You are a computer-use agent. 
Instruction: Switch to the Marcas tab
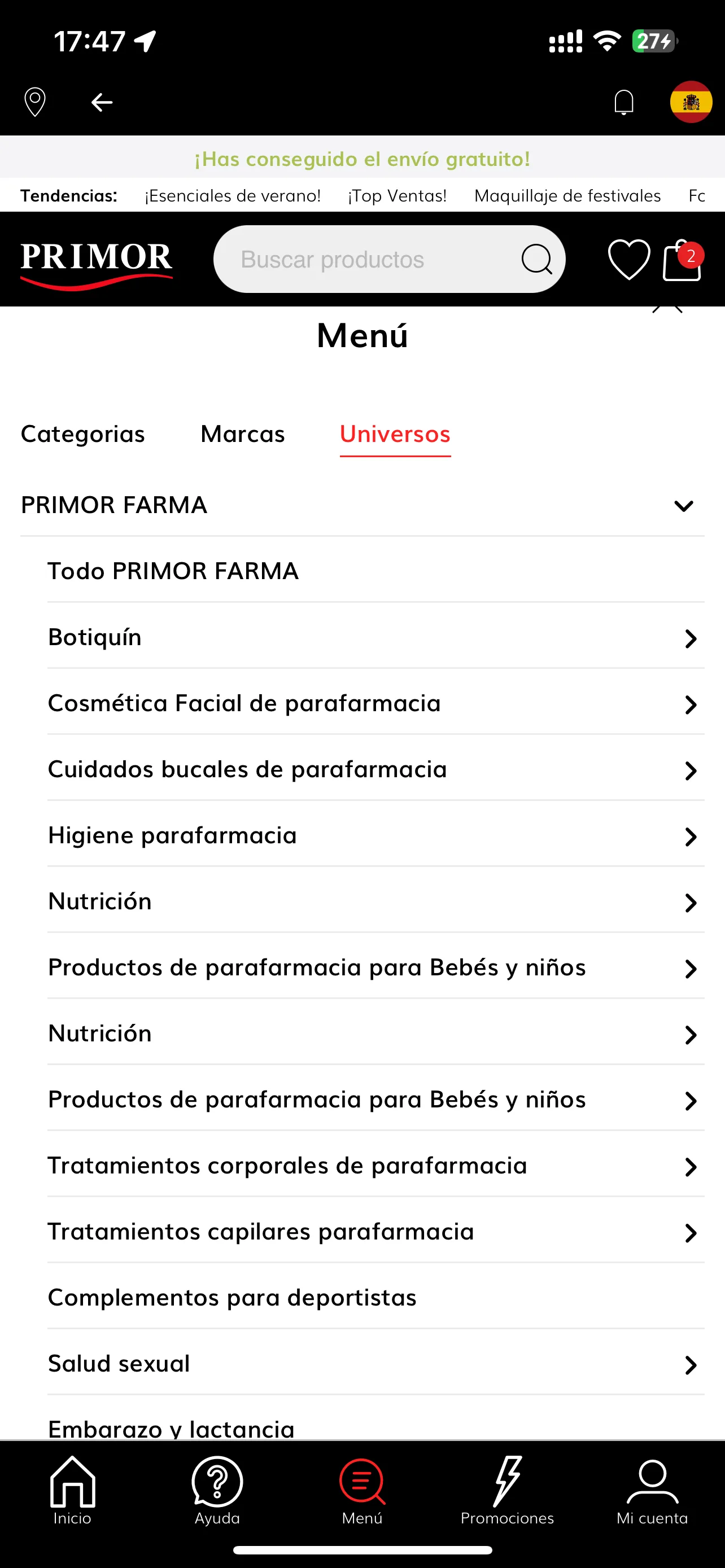coord(243,434)
